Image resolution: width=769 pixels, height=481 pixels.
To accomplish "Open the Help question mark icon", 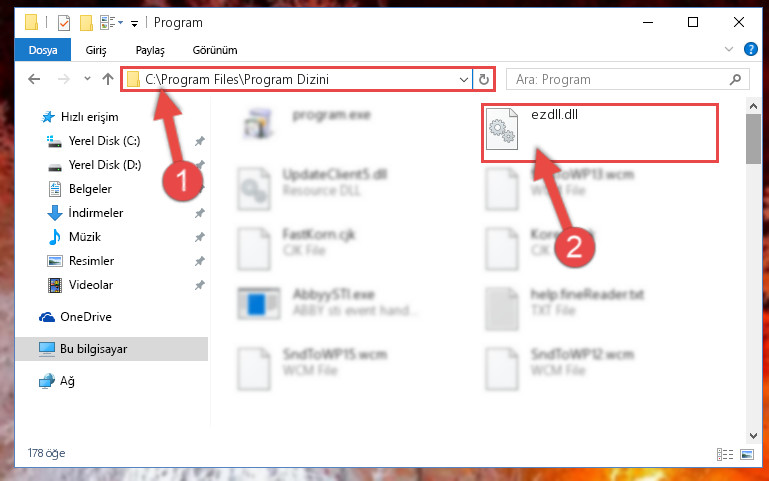I will pos(750,49).
